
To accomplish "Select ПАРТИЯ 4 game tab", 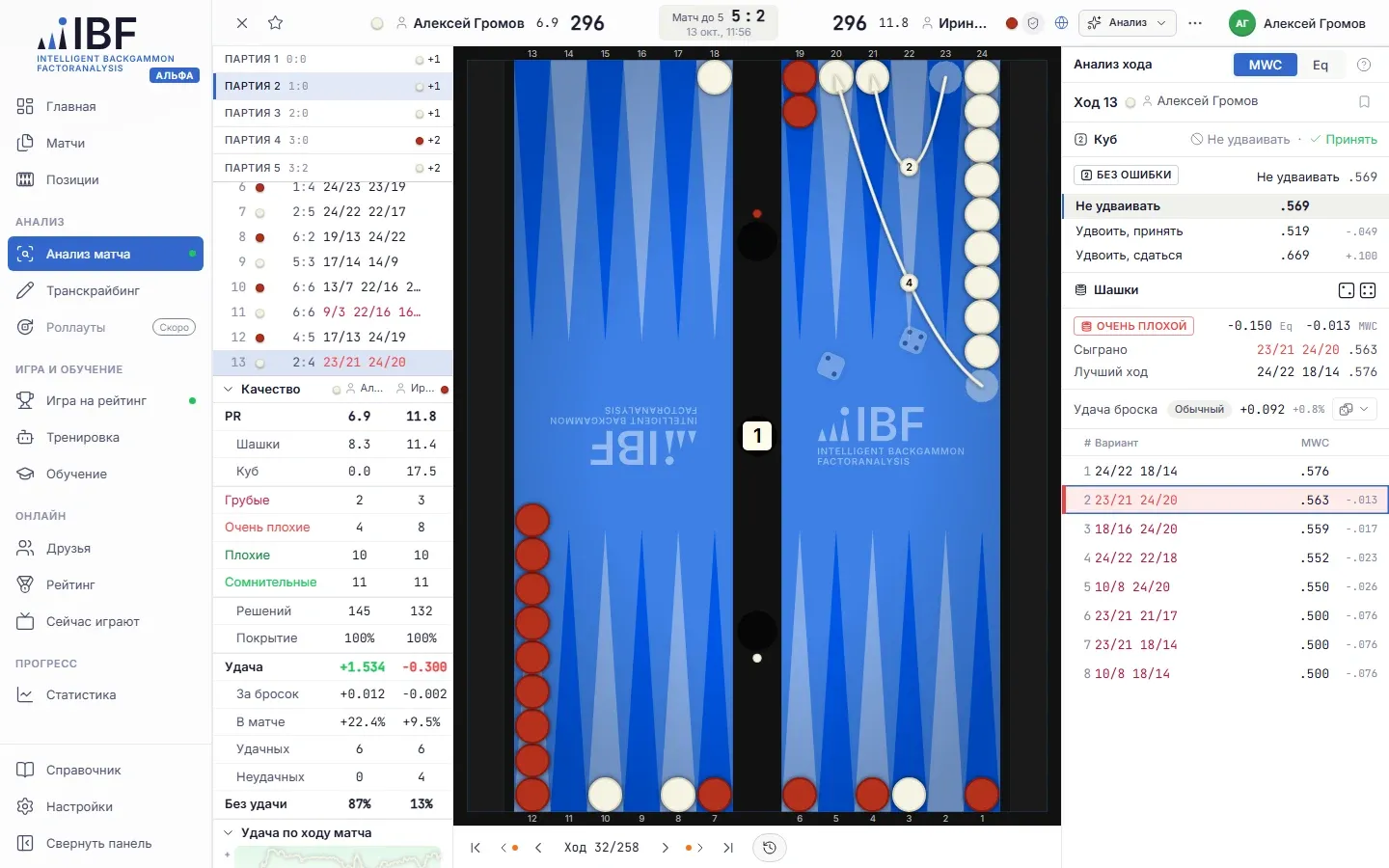I will (333, 140).
